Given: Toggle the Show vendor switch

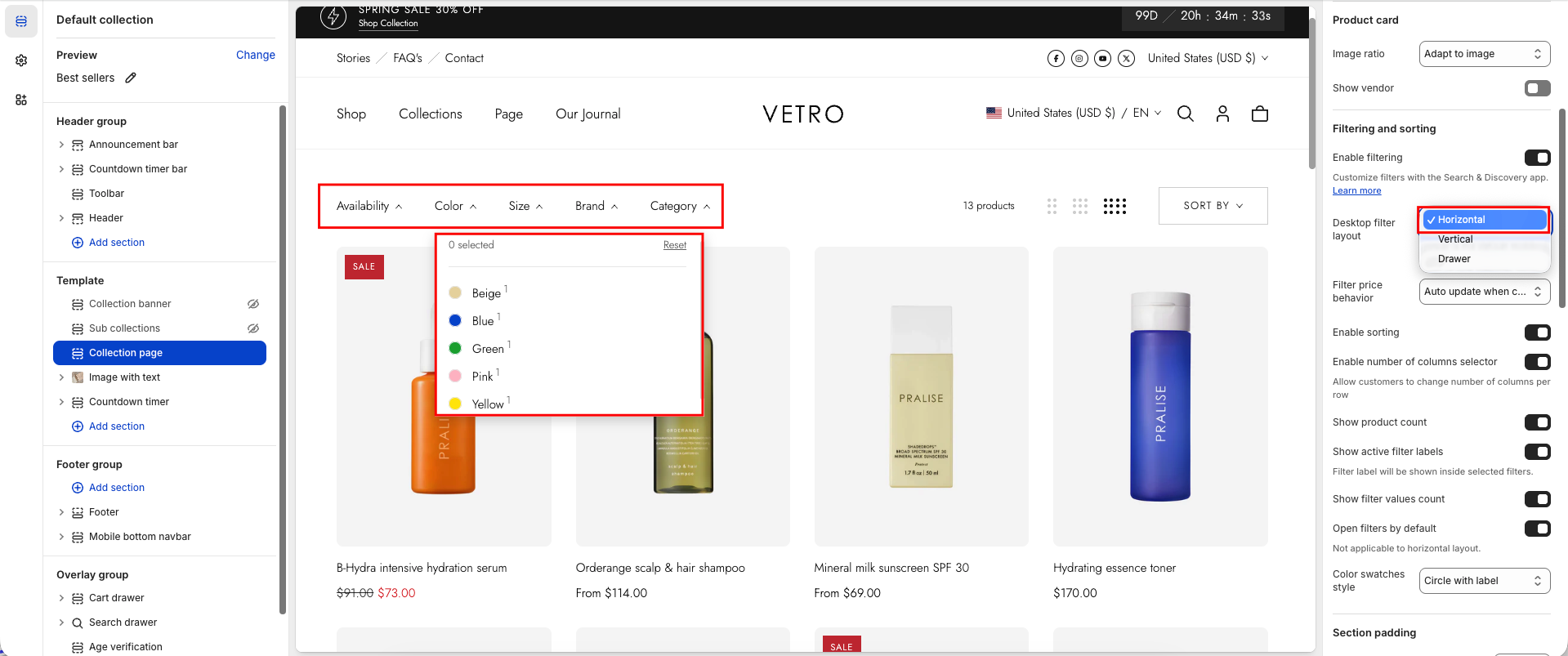Looking at the screenshot, I should (1536, 88).
